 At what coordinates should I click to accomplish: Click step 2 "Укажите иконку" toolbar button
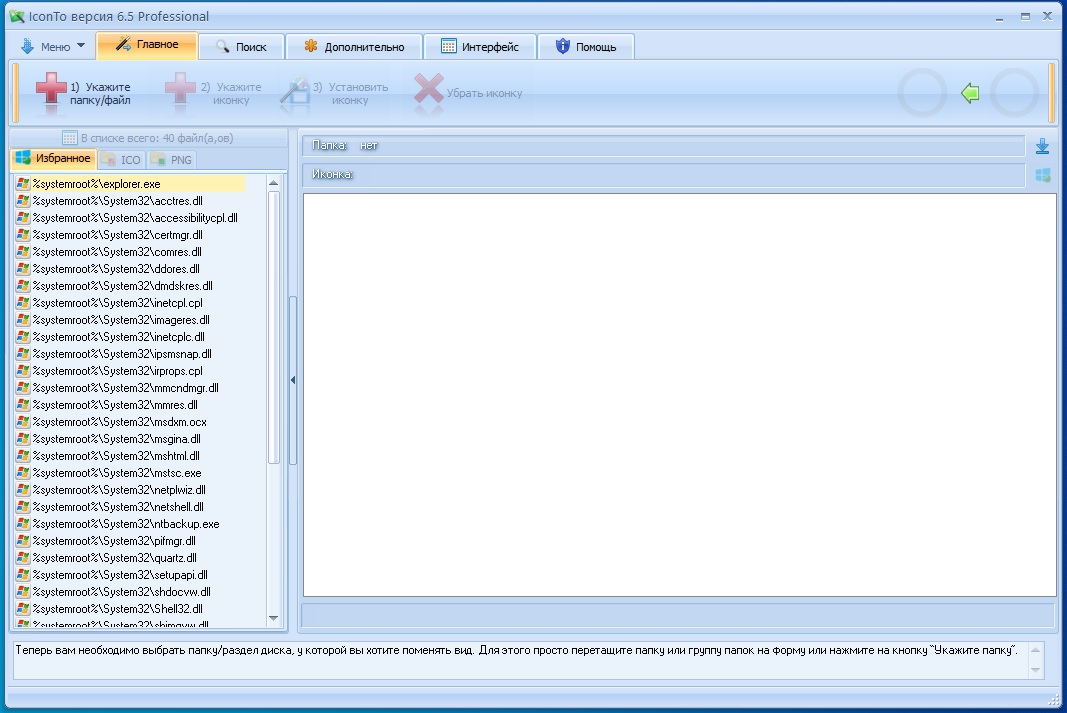214,93
